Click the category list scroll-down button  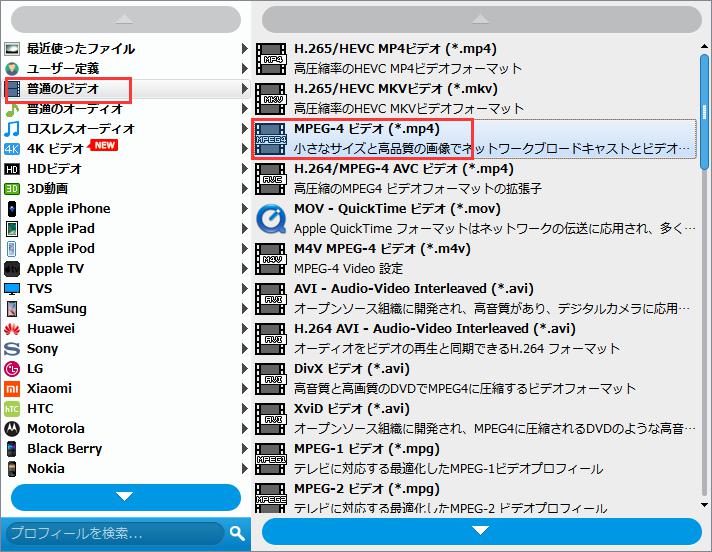pos(125,497)
